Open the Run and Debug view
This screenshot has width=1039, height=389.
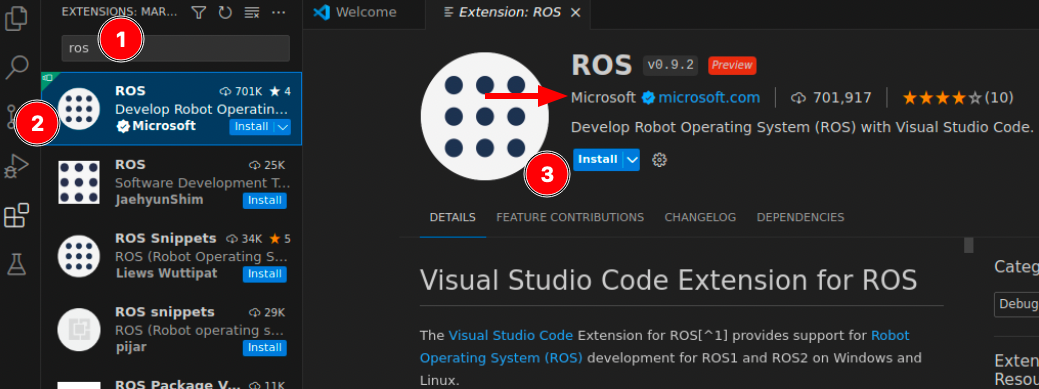coord(16,166)
